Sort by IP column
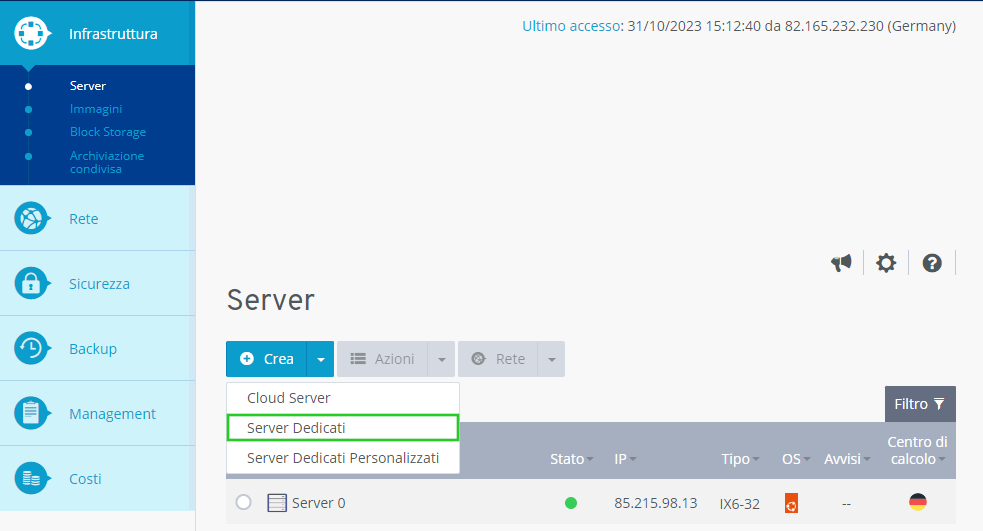 [625, 459]
